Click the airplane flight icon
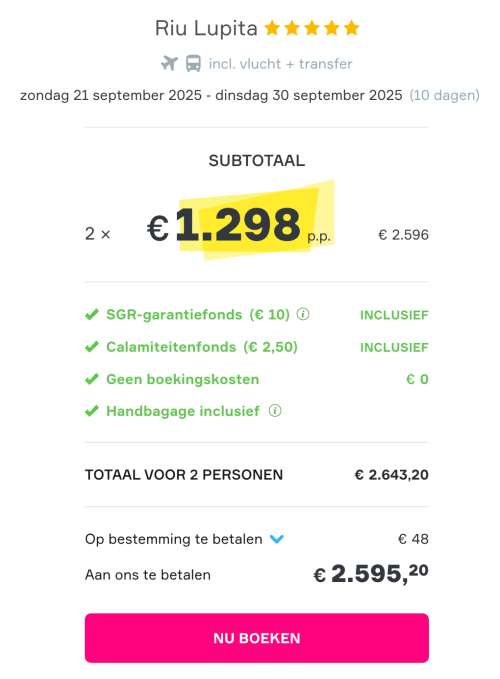 coord(169,63)
